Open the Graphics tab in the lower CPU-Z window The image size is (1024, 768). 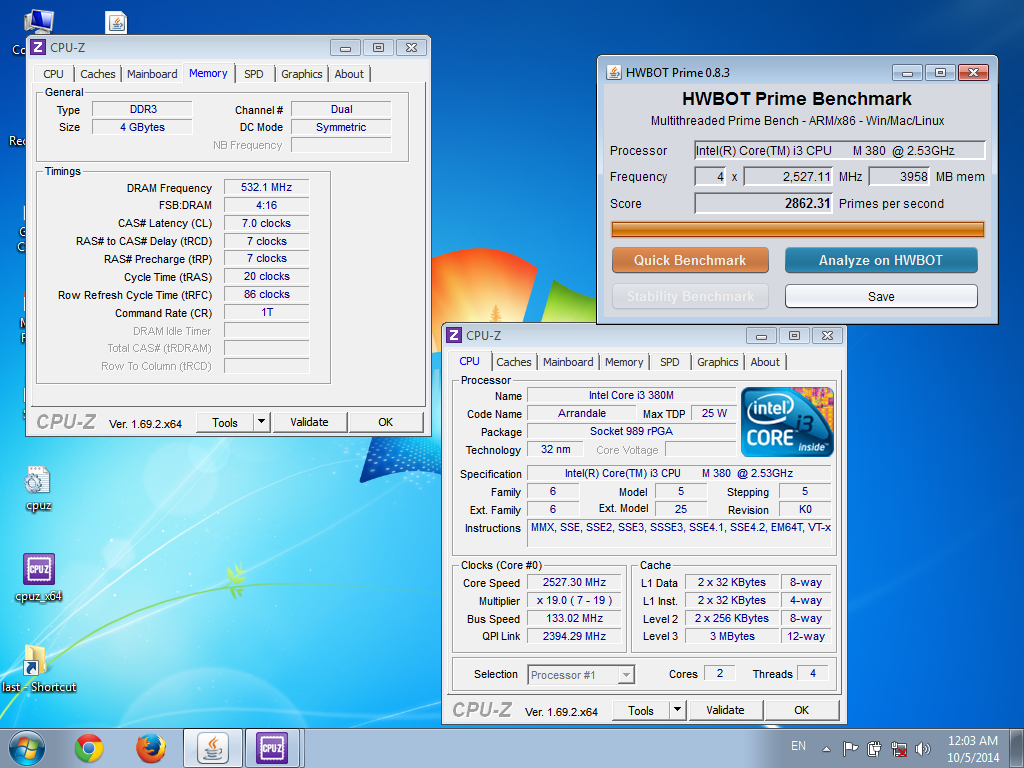click(718, 362)
